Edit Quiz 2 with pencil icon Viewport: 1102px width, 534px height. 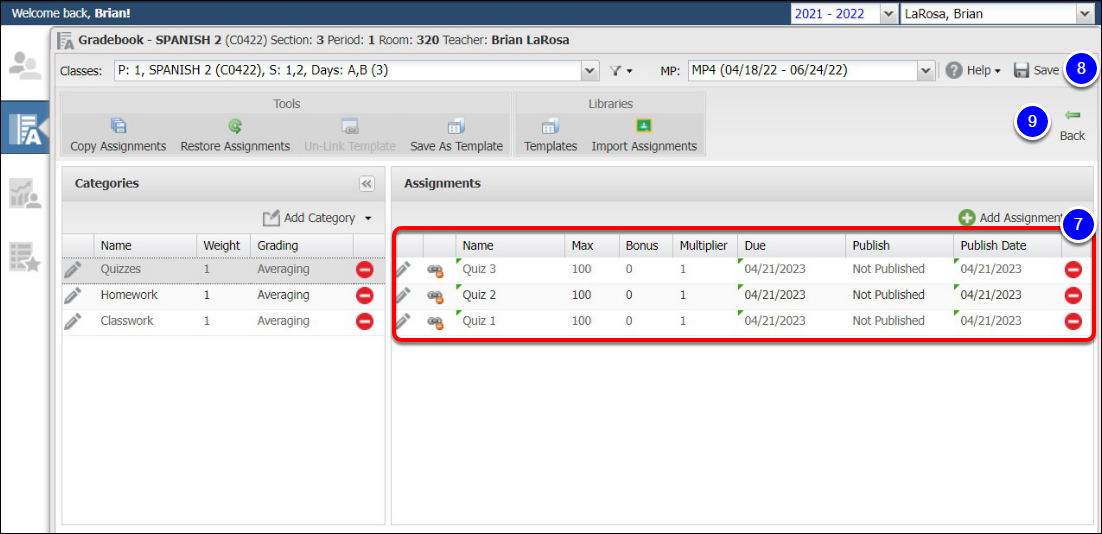pyautogui.click(x=403, y=295)
